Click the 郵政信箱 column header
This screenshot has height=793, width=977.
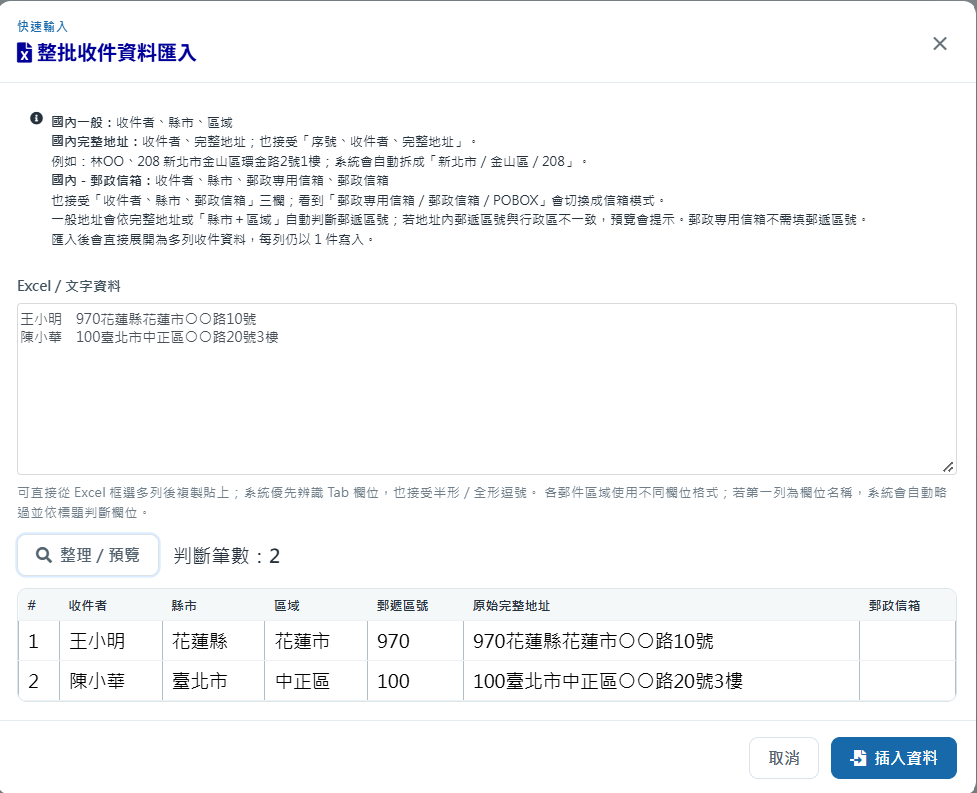point(894,605)
